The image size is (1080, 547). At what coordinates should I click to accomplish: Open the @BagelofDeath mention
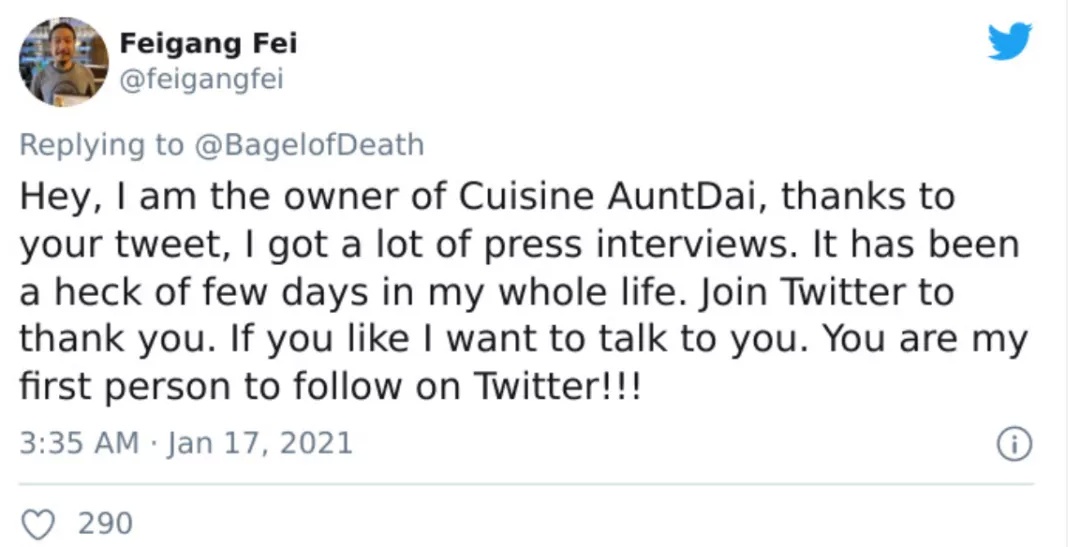pyautogui.click(x=310, y=145)
